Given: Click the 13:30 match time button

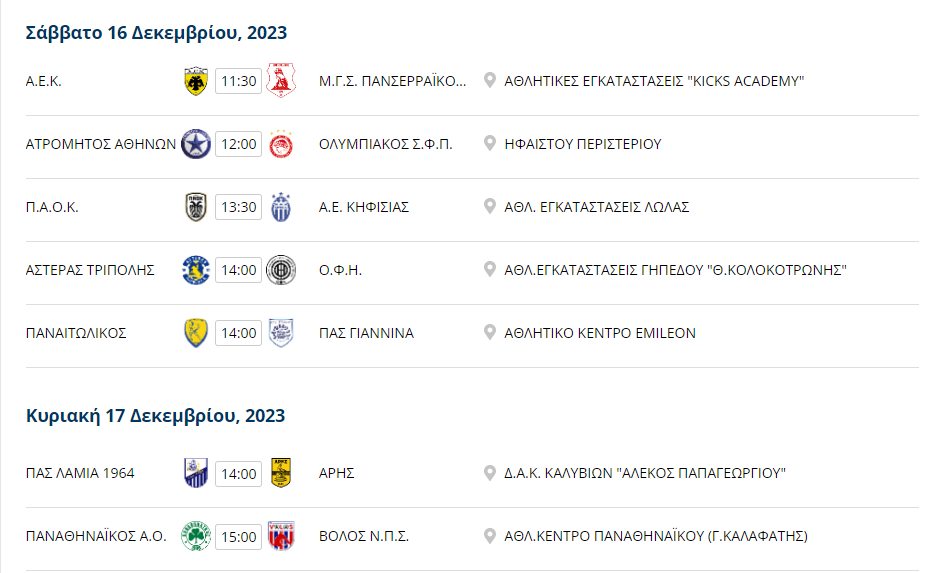Looking at the screenshot, I should [239, 207].
